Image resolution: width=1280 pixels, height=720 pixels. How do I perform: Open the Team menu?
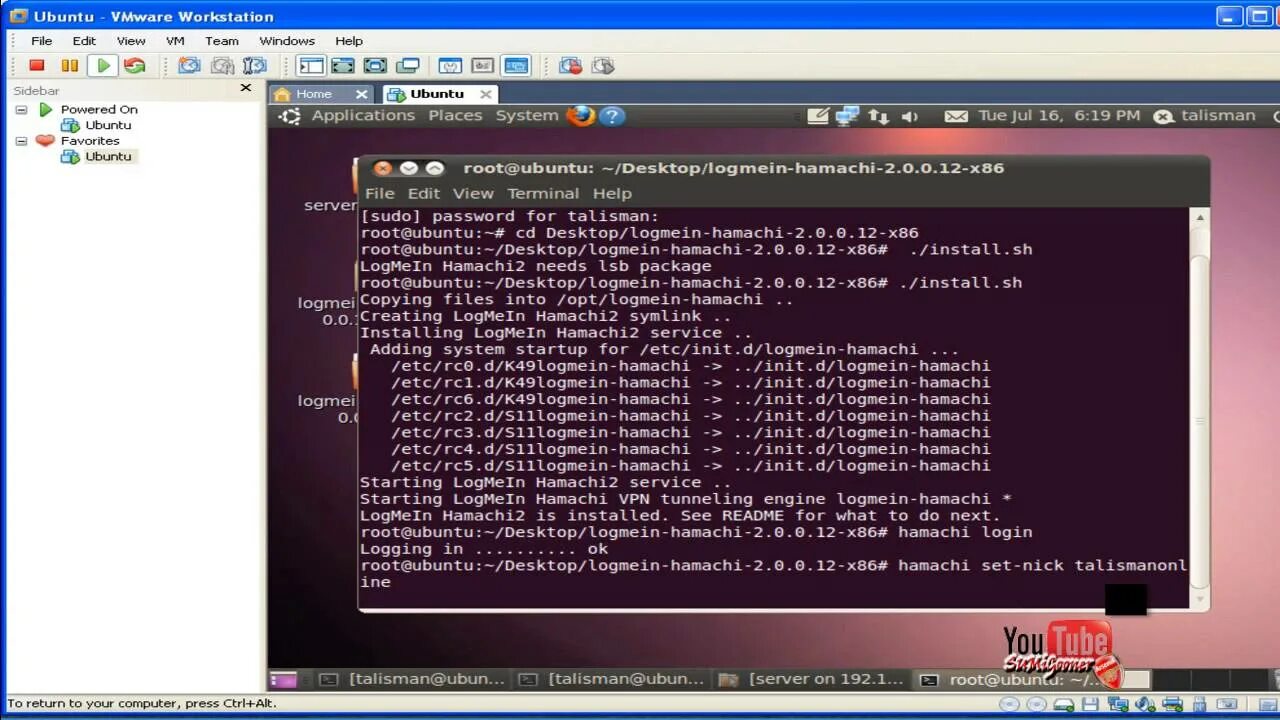[222, 41]
